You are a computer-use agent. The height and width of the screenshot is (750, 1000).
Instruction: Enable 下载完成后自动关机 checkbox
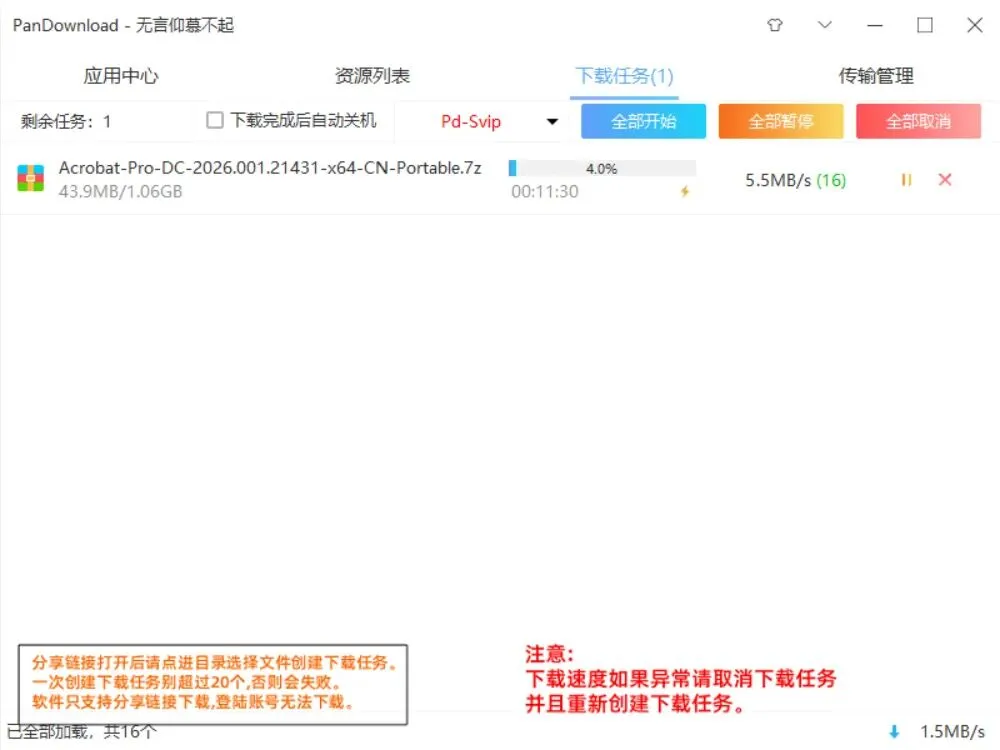tap(215, 120)
